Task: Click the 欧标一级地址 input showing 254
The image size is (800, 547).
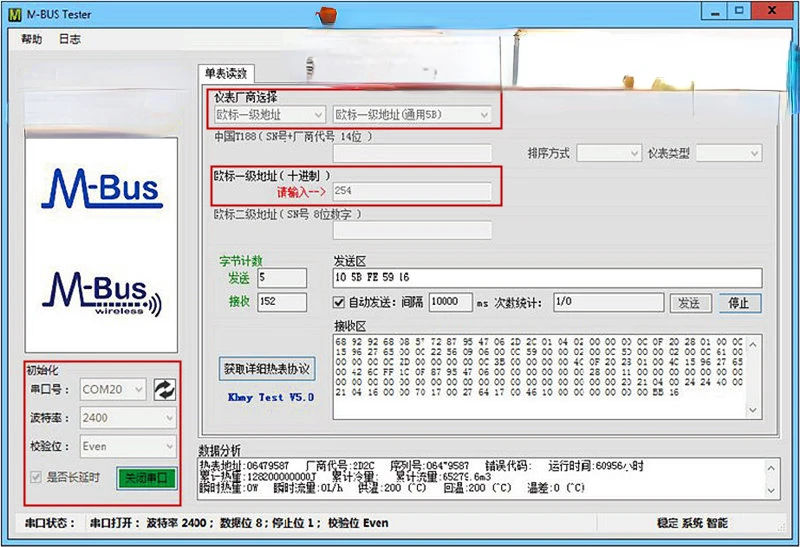Action: click(x=412, y=191)
